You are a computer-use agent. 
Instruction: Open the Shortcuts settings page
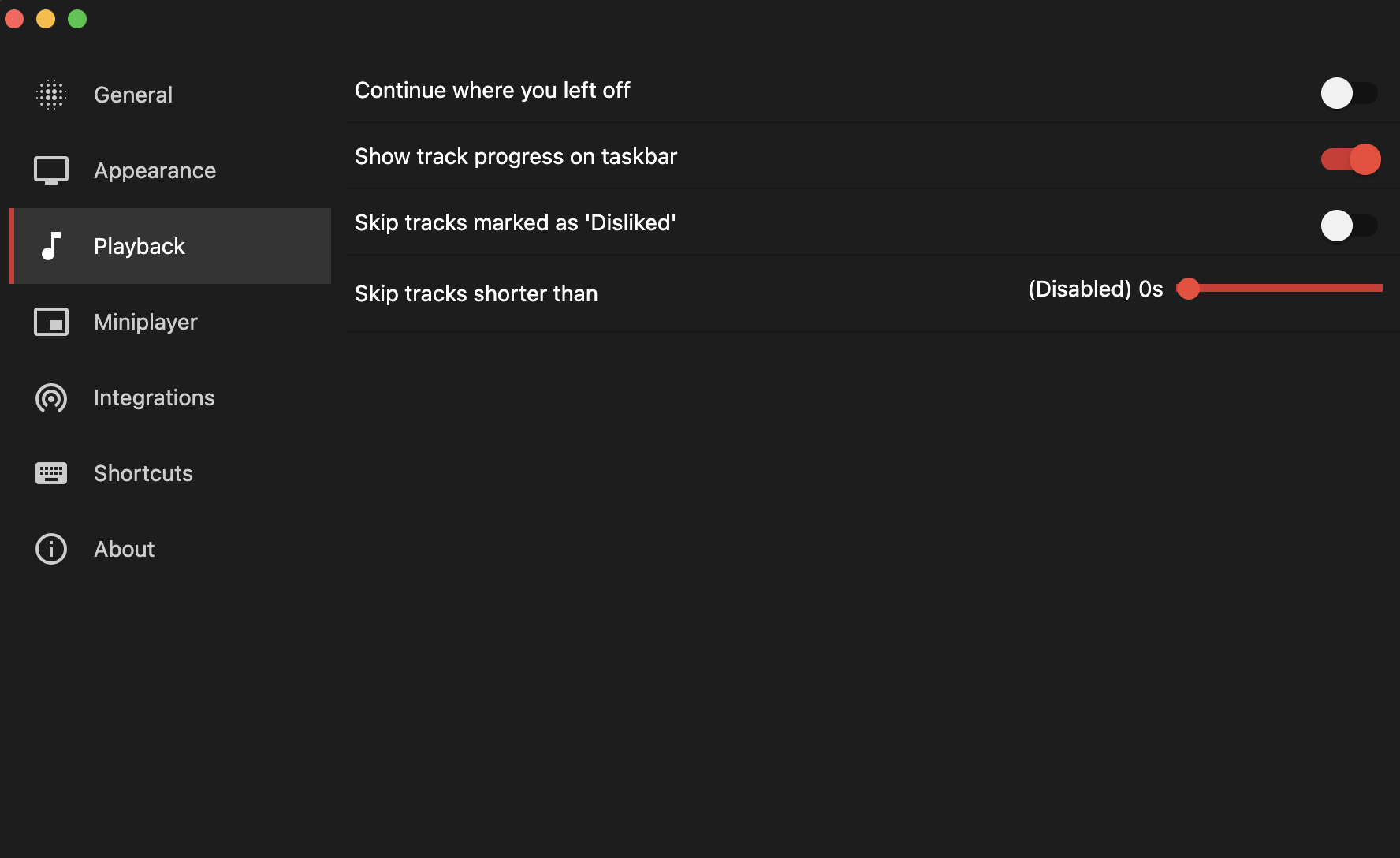click(x=143, y=473)
